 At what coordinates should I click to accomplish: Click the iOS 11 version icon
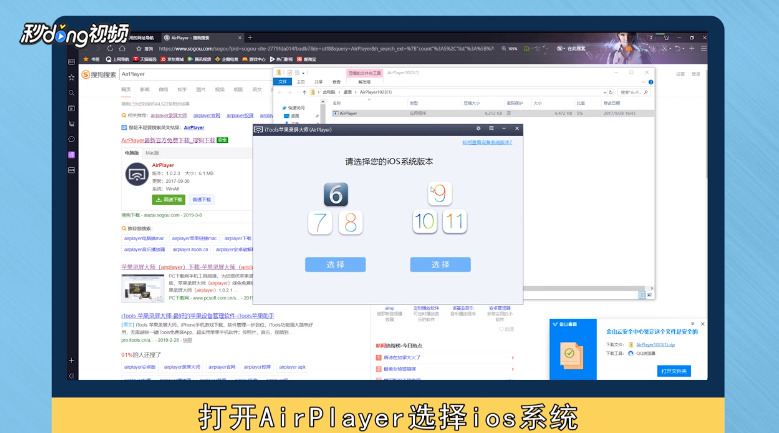point(455,221)
